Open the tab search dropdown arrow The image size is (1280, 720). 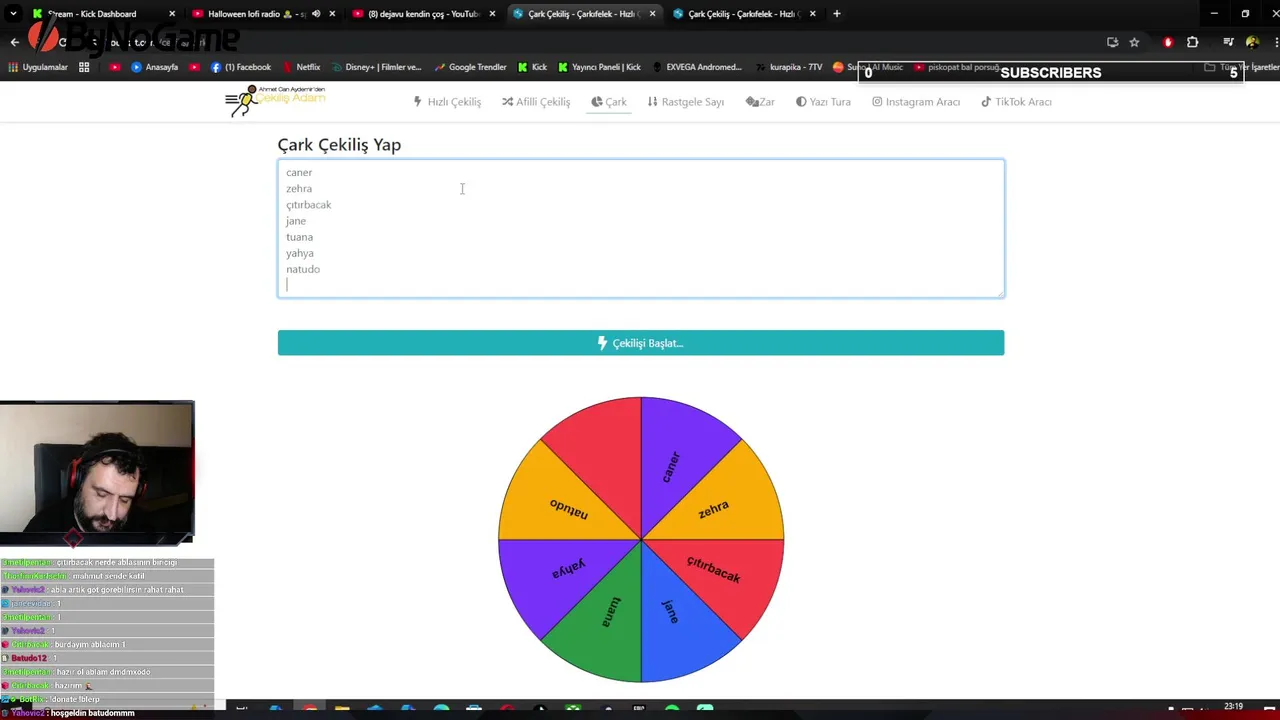(13, 14)
